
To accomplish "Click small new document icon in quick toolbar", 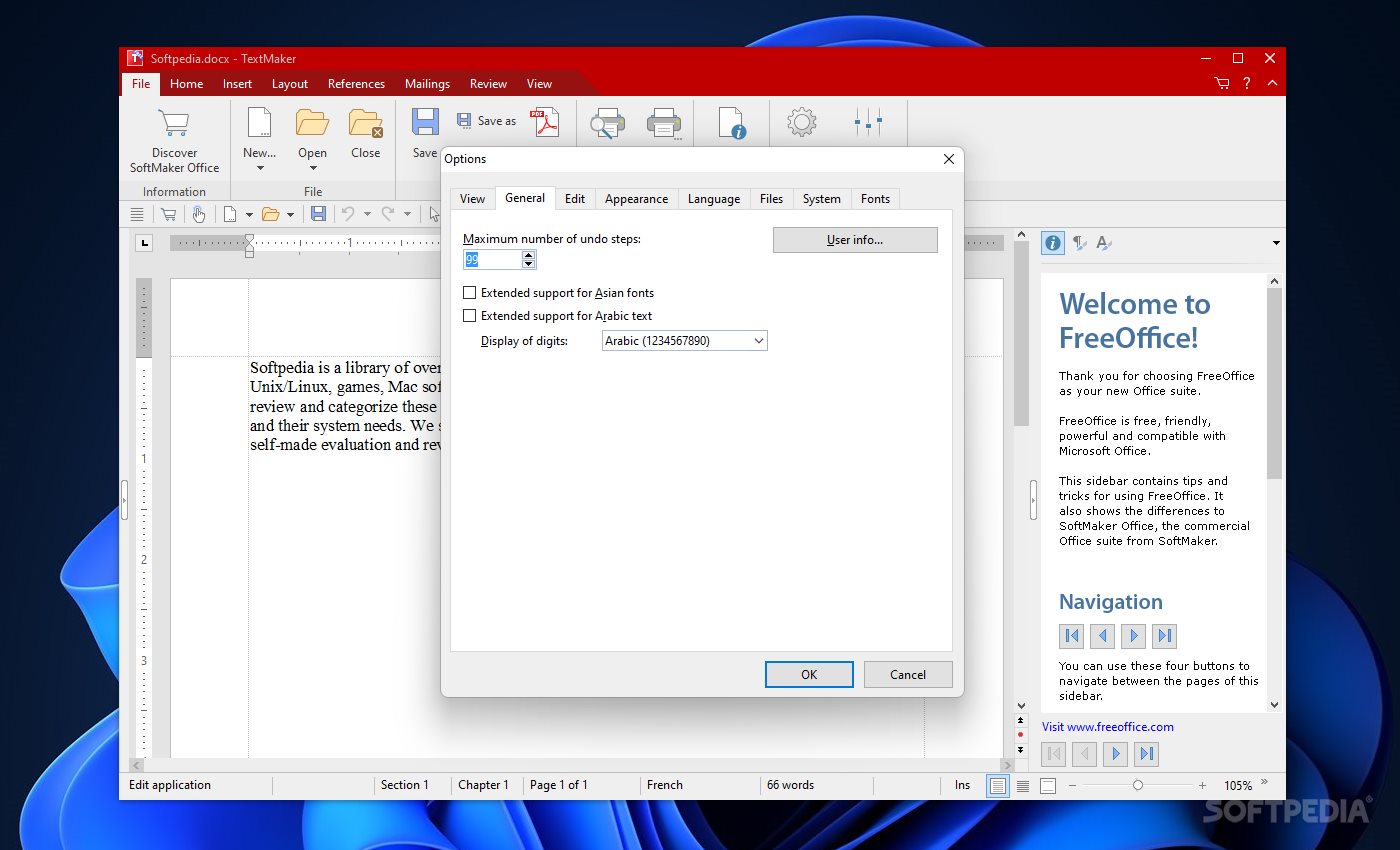I will (x=229, y=214).
